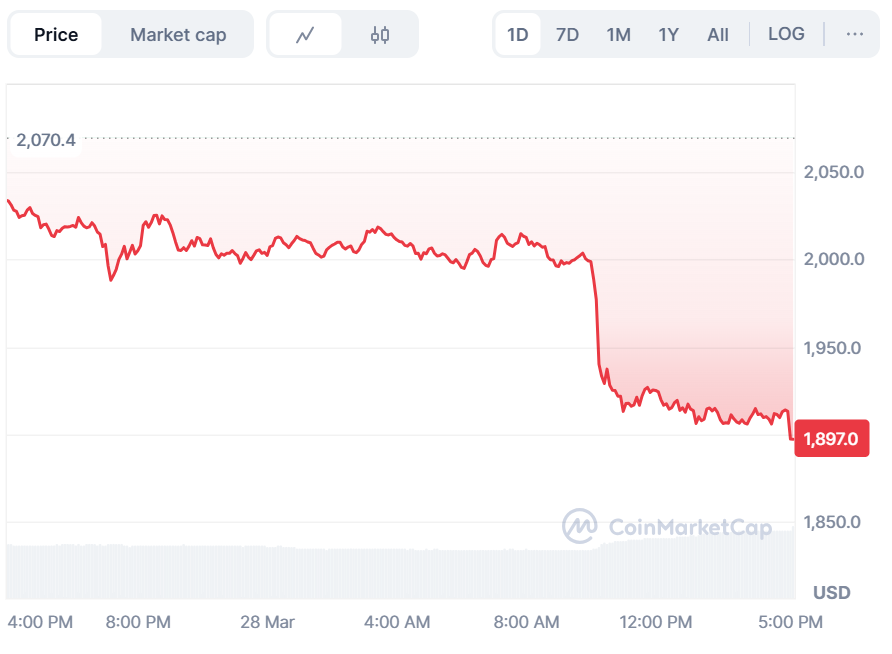Image resolution: width=892 pixels, height=654 pixels.
Task: Click the USD currency label
Action: tap(832, 593)
